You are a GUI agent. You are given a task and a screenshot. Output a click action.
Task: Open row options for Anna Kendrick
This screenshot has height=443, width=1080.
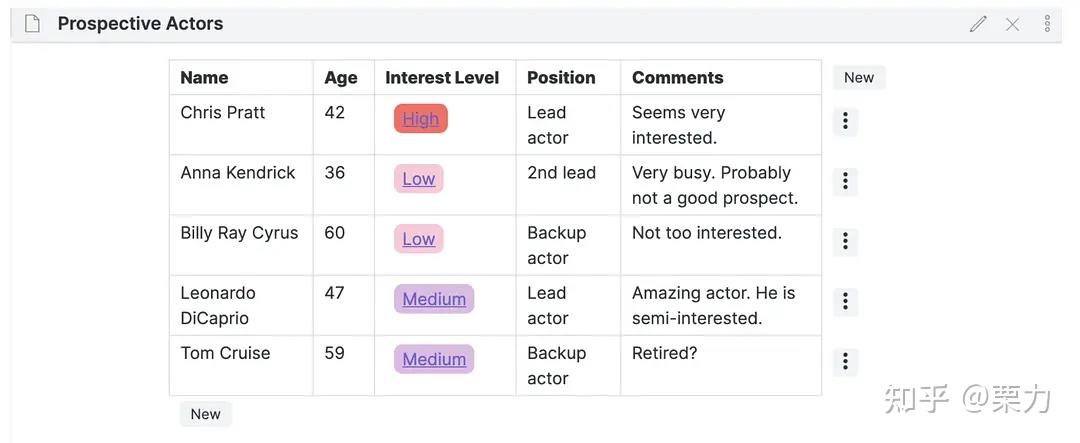845,181
